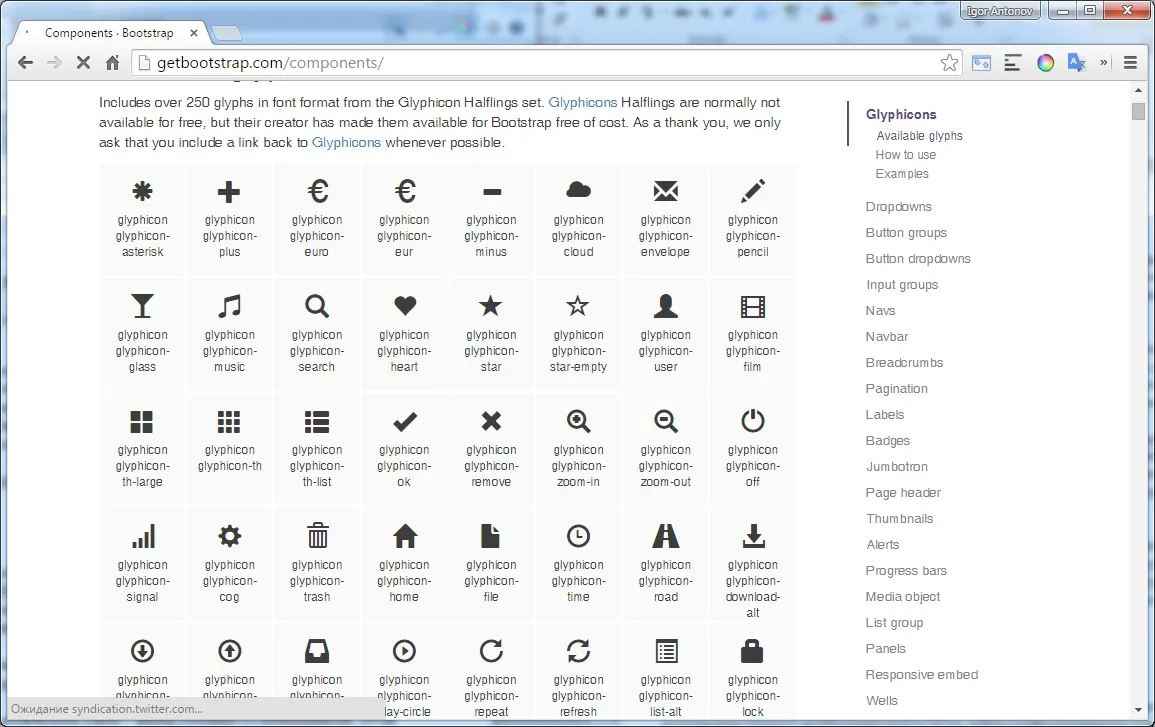Select the th-list glyphicon
The width and height of the screenshot is (1155, 727).
click(317, 421)
